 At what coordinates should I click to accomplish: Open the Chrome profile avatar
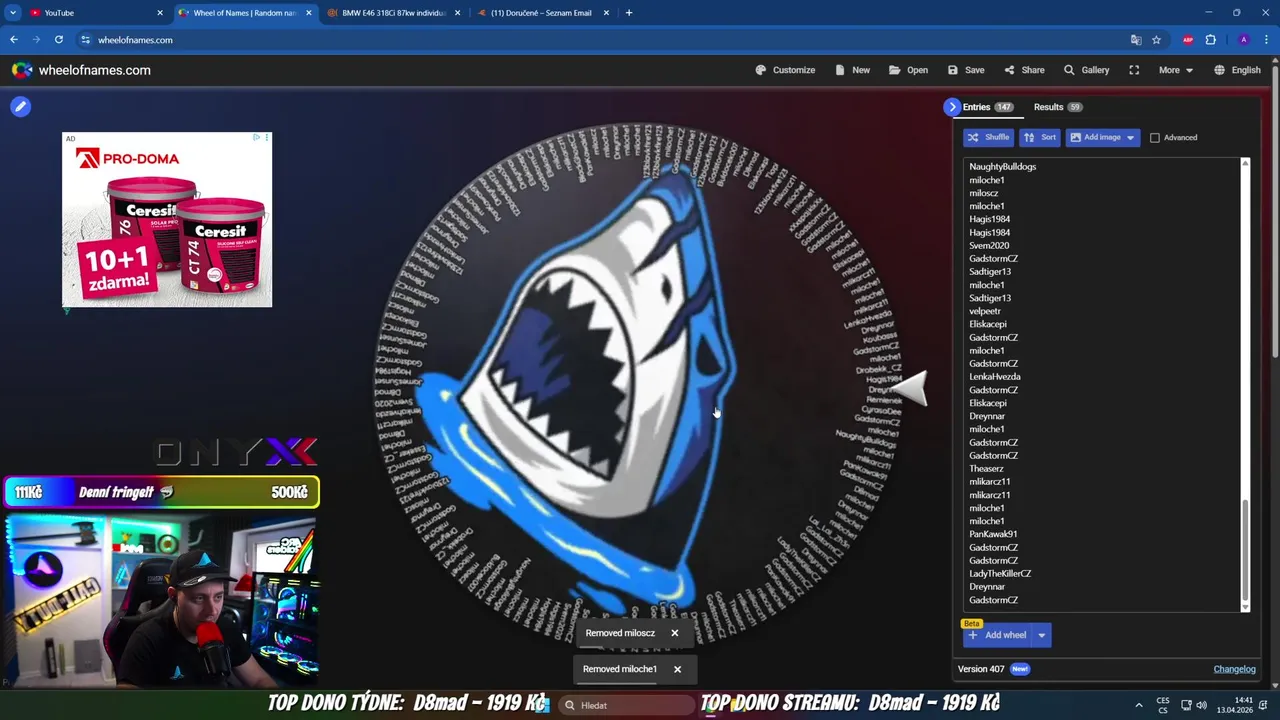1243,40
